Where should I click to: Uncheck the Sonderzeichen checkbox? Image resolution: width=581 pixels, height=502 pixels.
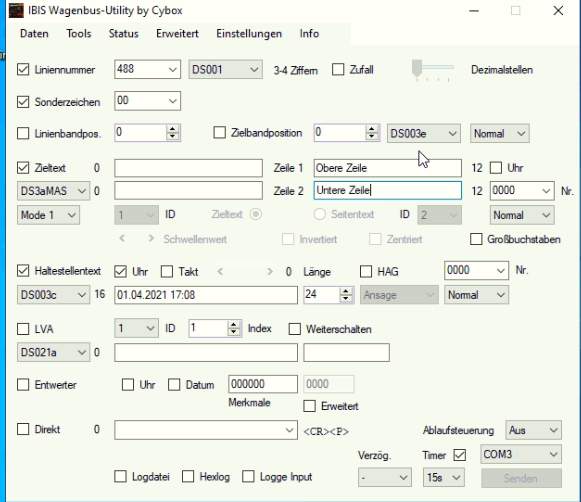coord(23,102)
